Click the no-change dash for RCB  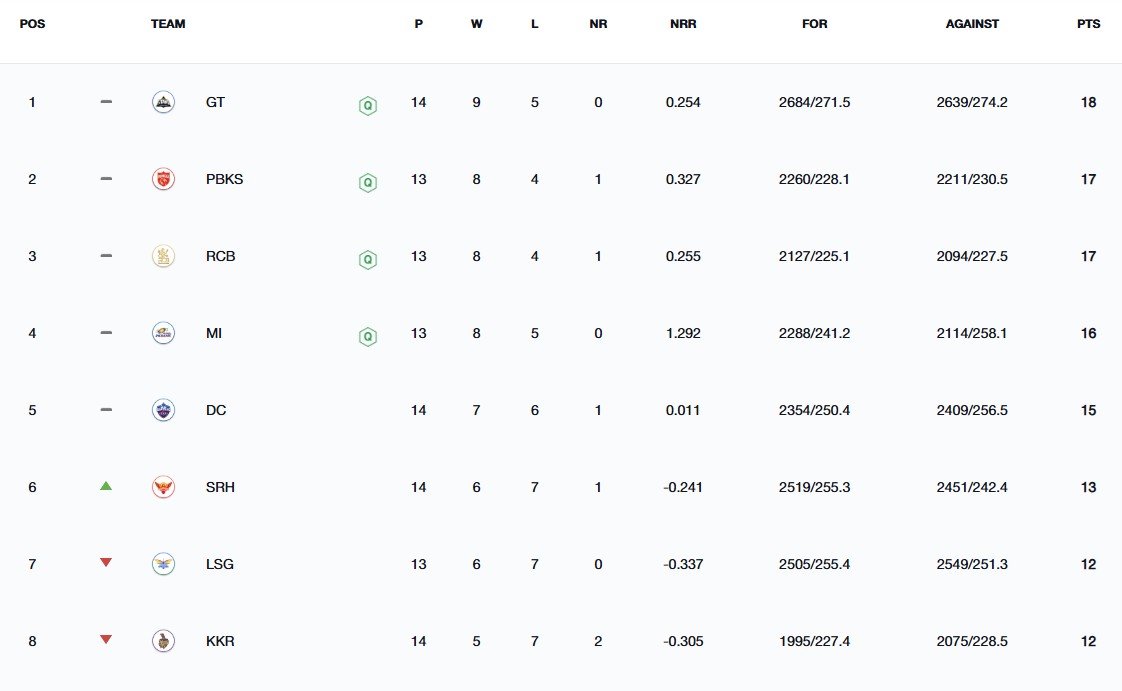coord(106,255)
